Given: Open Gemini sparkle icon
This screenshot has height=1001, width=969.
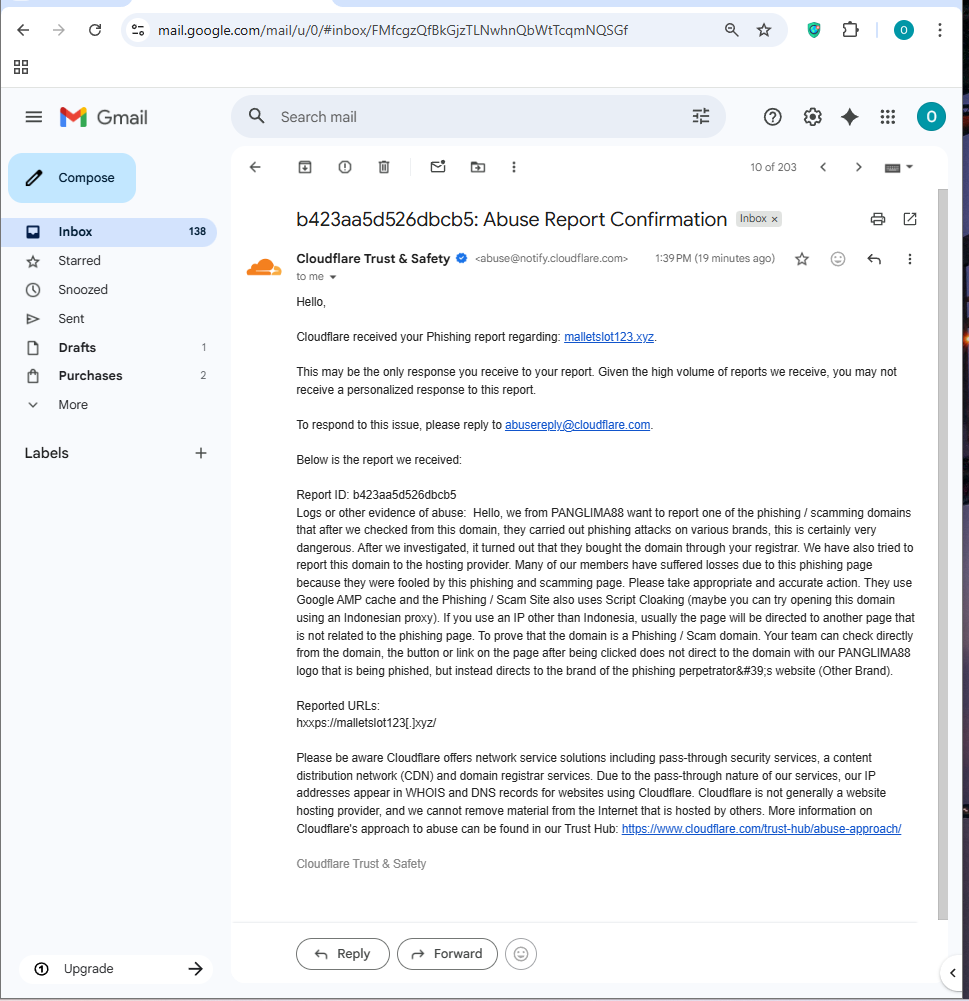Looking at the screenshot, I should click(850, 117).
